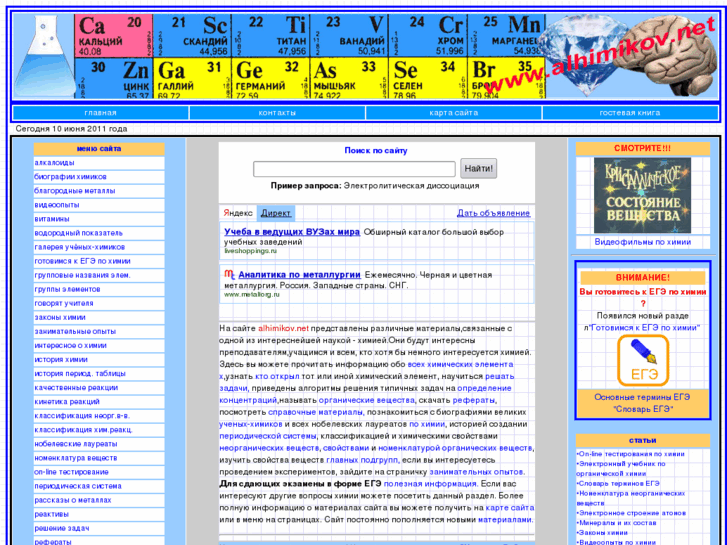Viewport: 727px width, 545px height.
Task: Follow главных подгрупп inline link
Action: 362,460
